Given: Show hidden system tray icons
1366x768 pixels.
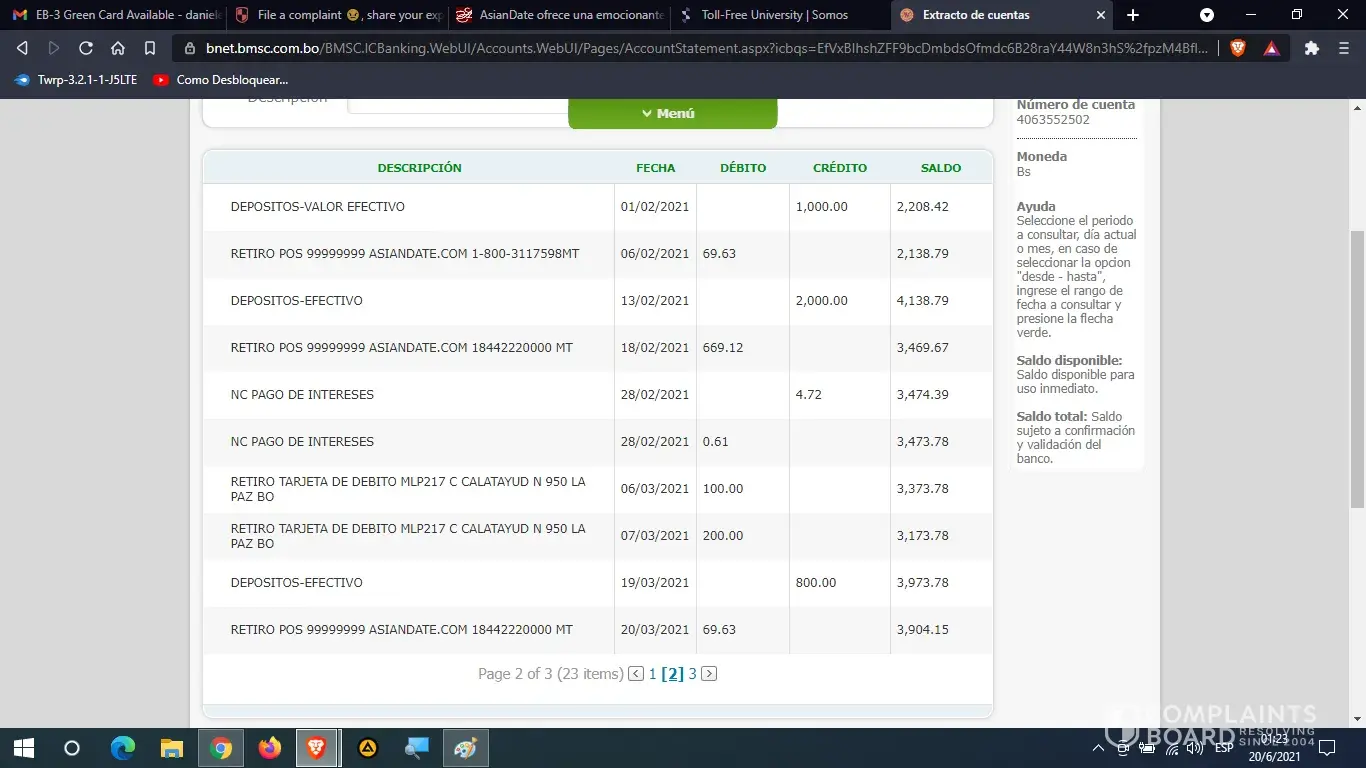Looking at the screenshot, I should 1098,748.
